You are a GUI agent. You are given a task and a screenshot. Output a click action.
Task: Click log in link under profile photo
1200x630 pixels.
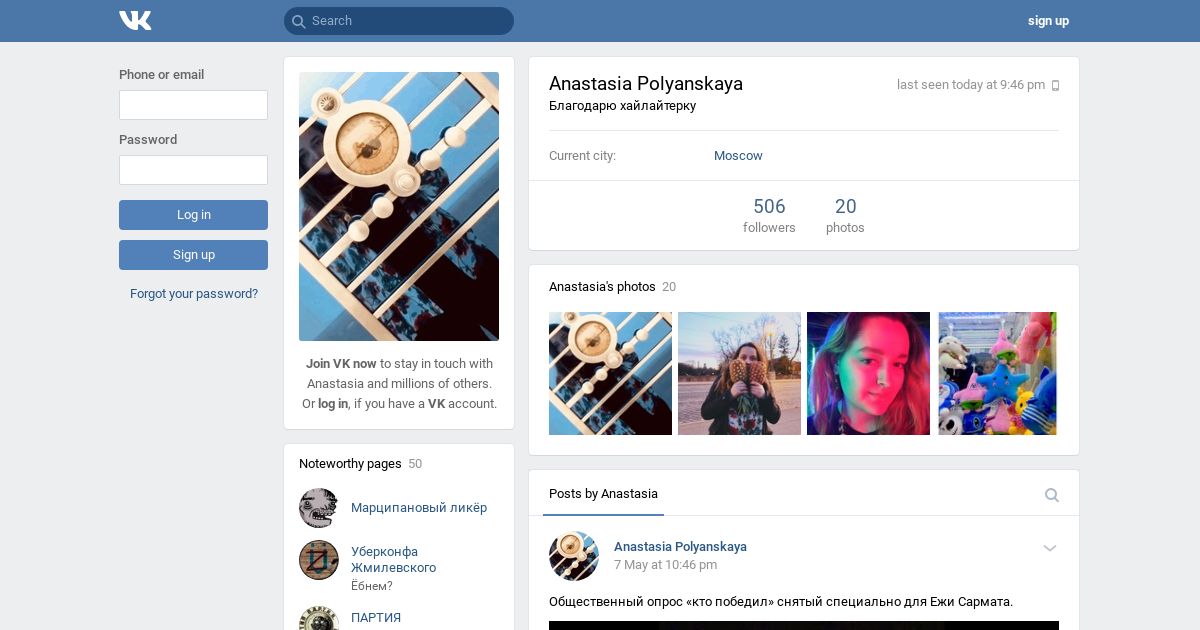click(333, 404)
